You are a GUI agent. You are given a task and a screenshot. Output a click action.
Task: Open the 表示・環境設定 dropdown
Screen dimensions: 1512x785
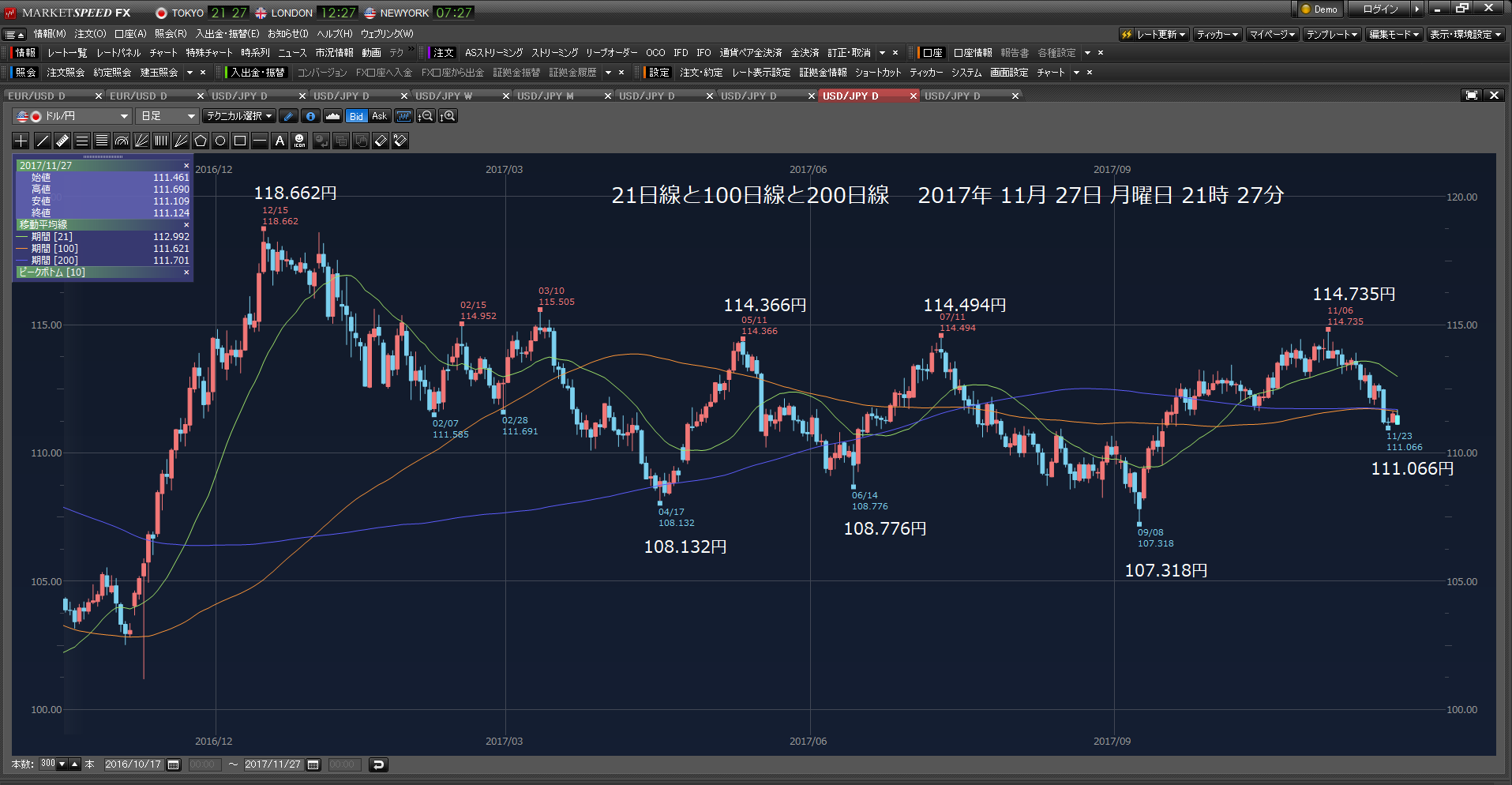point(1465,34)
